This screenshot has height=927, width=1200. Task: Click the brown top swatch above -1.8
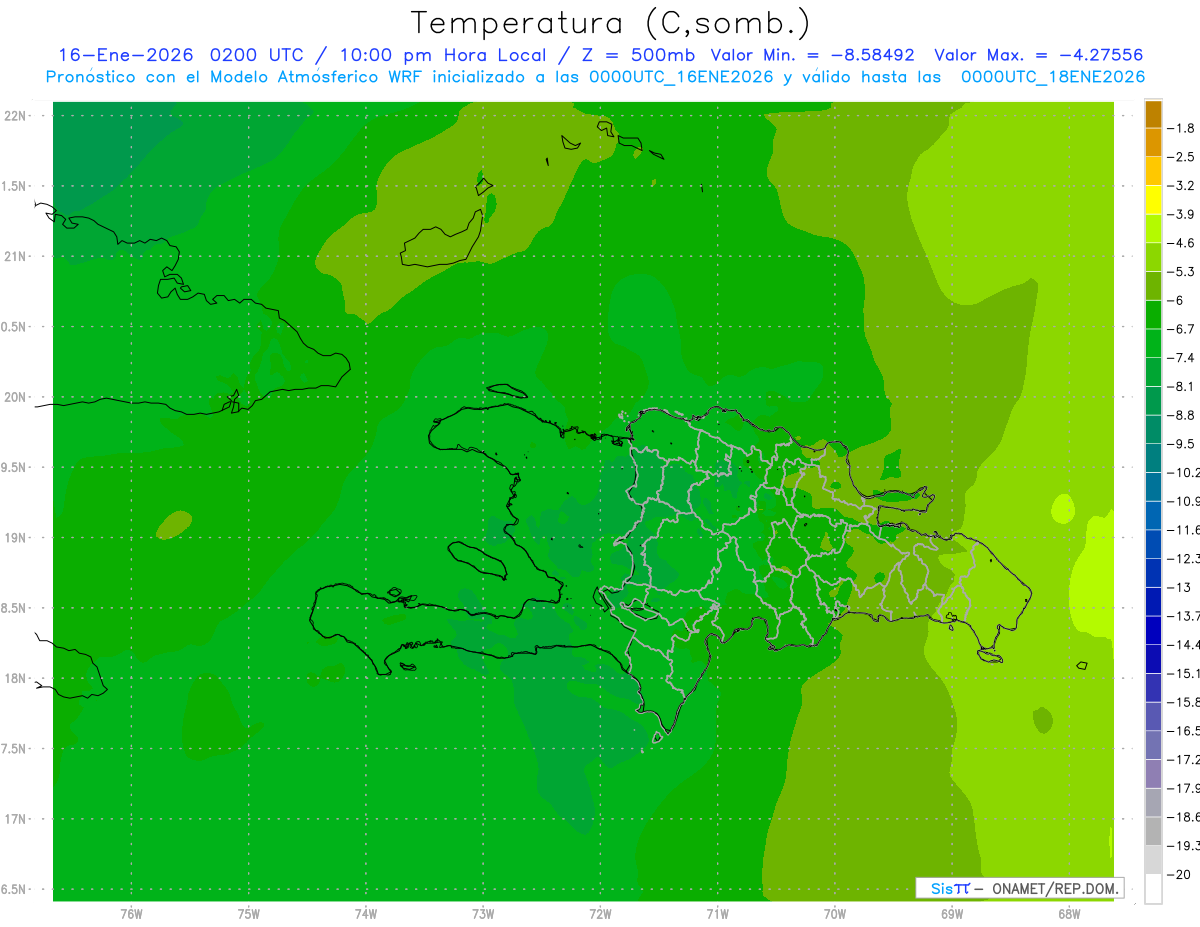click(x=1153, y=114)
